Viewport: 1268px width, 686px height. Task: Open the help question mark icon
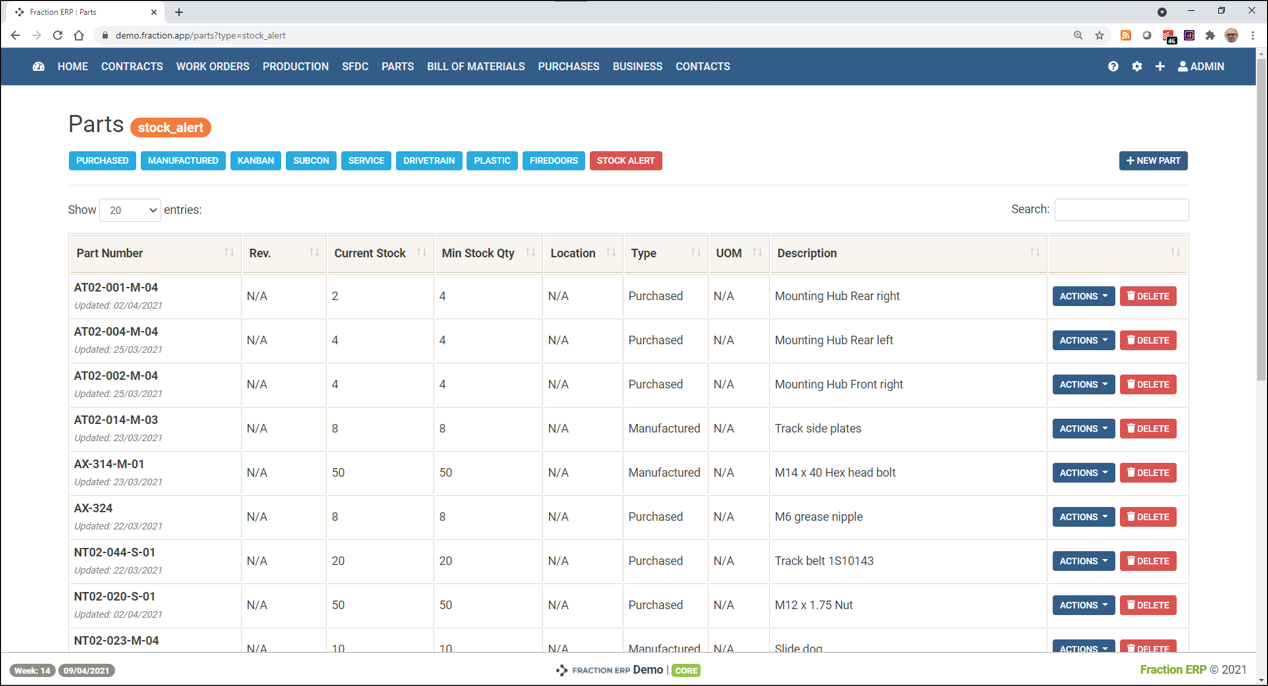(1113, 67)
